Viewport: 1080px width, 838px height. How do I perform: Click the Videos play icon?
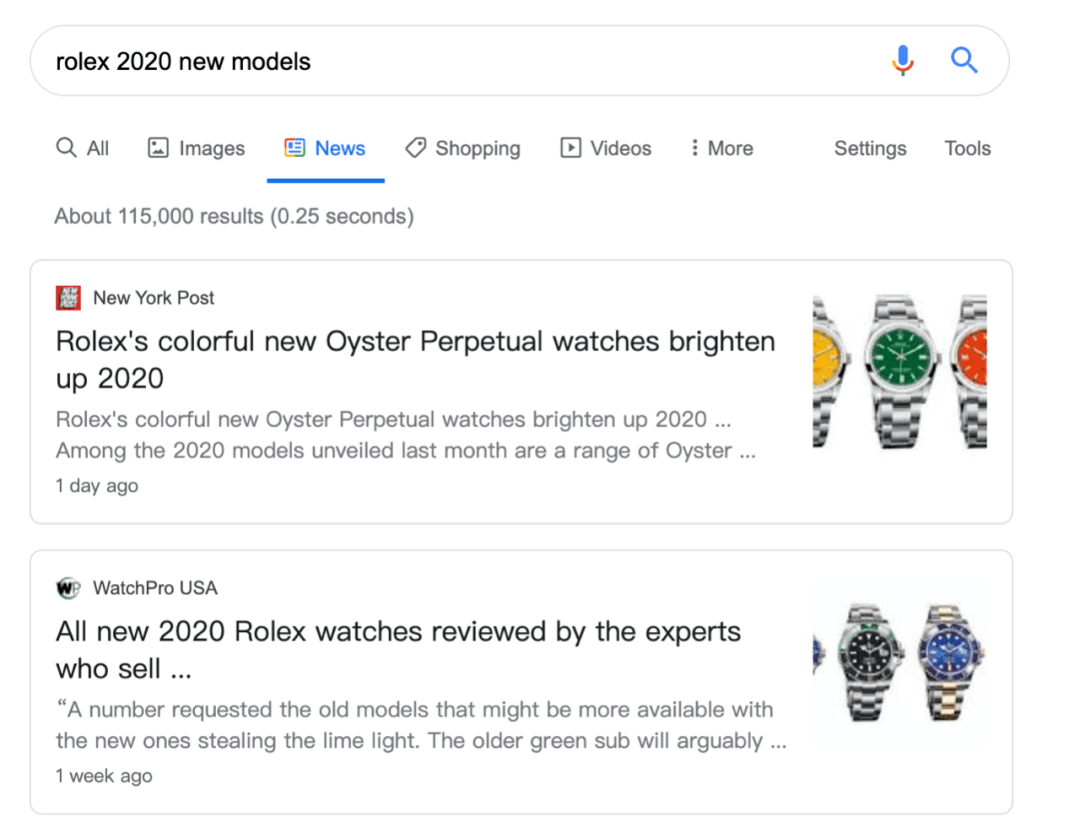click(x=570, y=148)
